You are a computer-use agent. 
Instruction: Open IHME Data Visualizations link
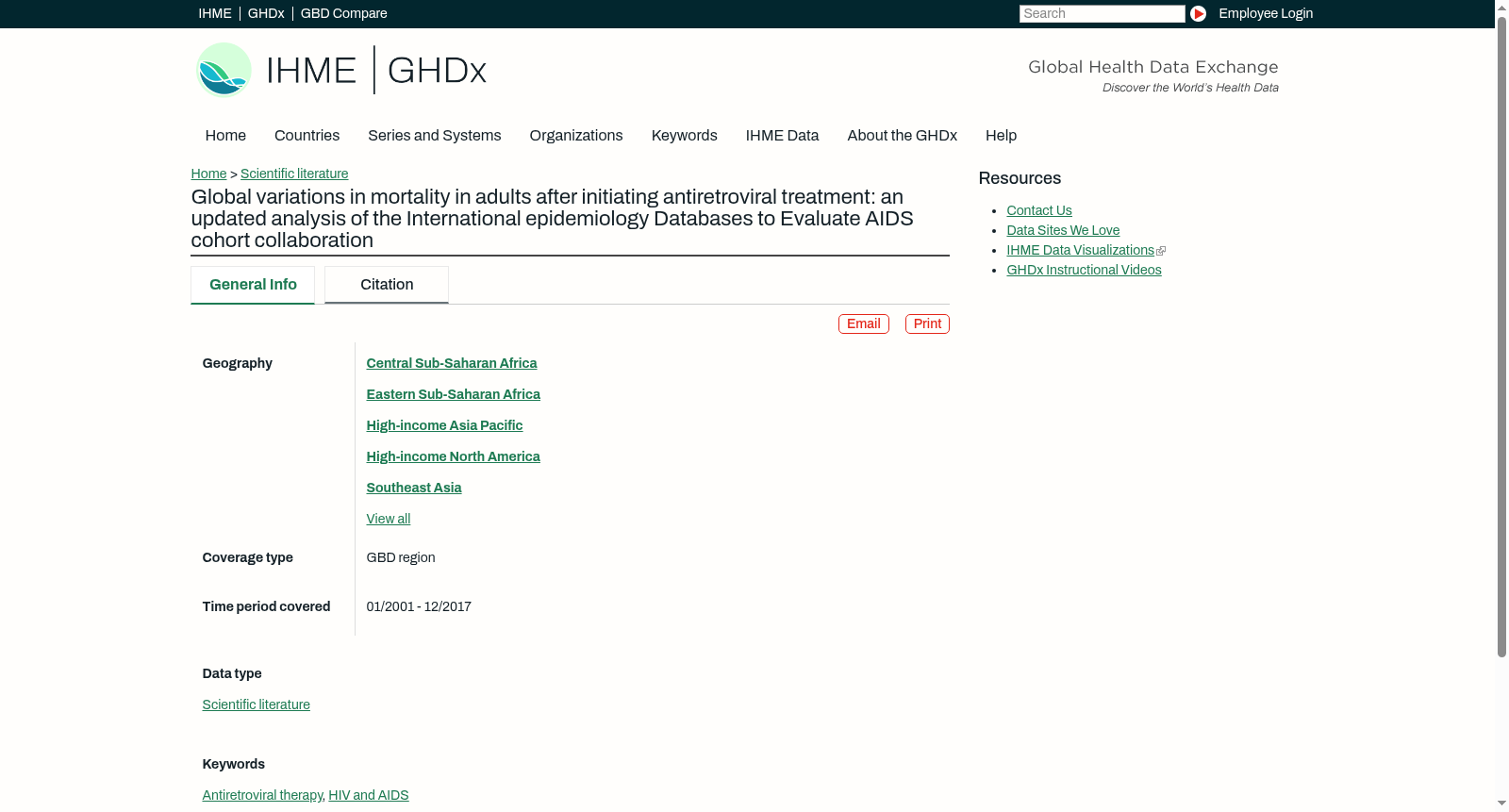pyautogui.click(x=1080, y=250)
